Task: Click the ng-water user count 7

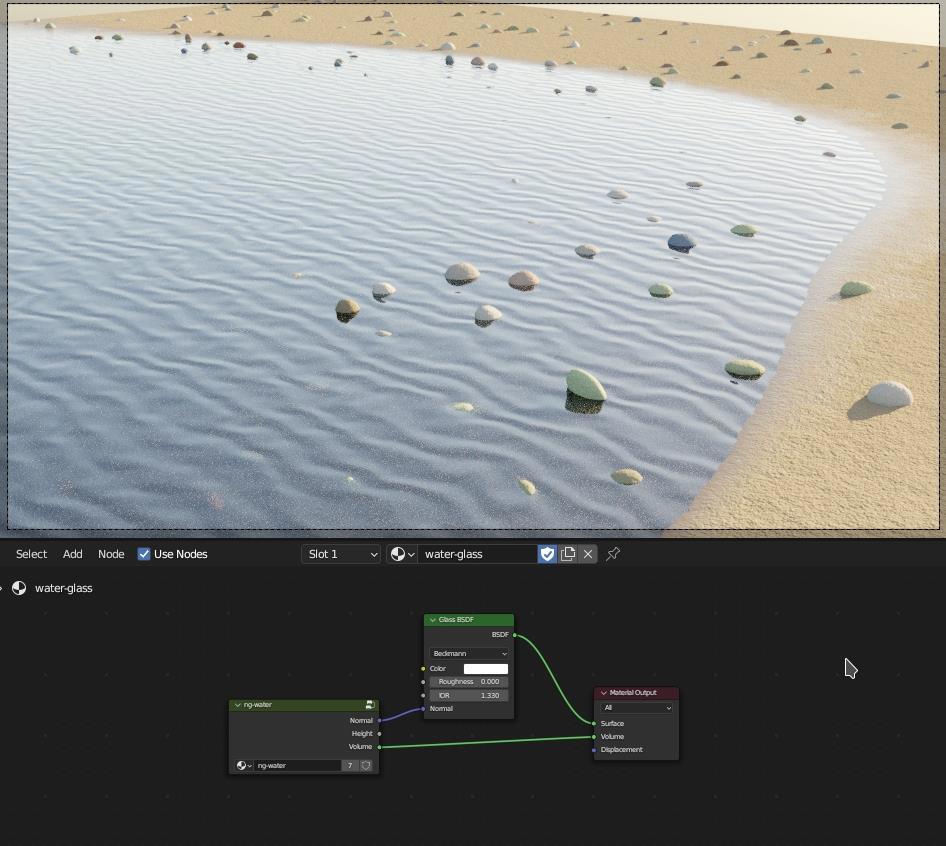Action: 350,766
